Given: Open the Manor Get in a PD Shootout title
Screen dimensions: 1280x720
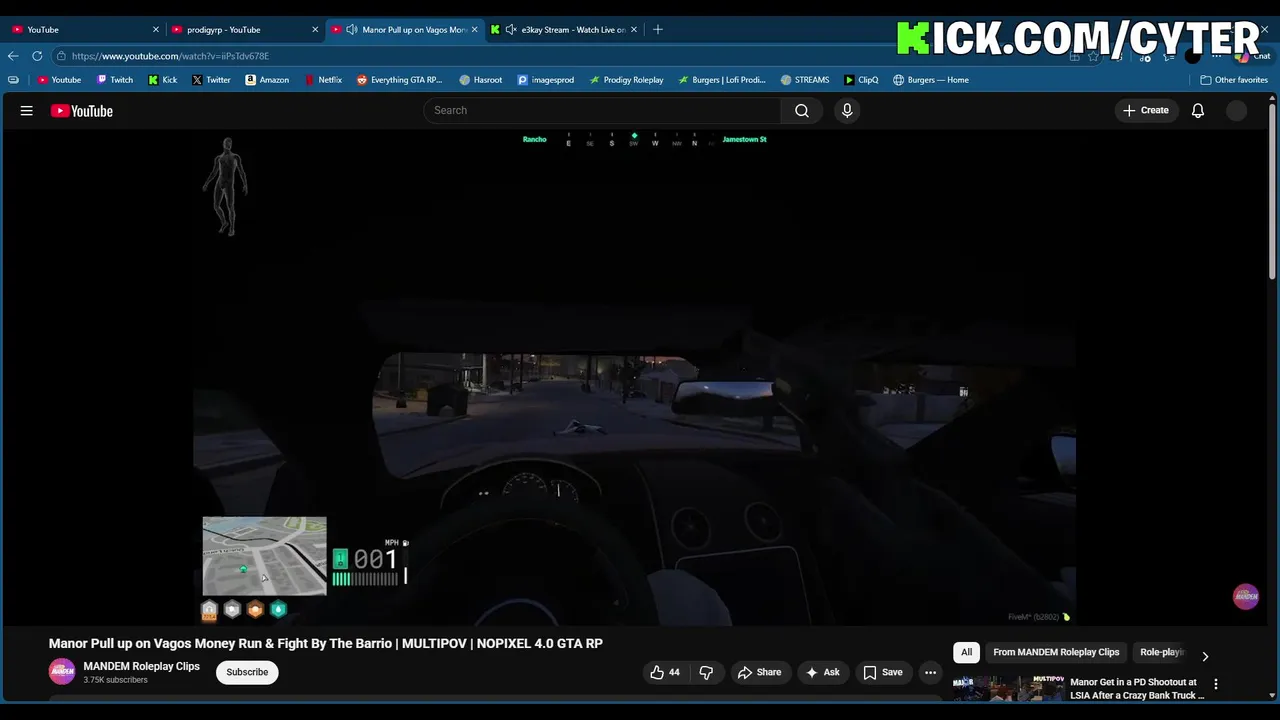Looking at the screenshot, I should pyautogui.click(x=1137, y=688).
